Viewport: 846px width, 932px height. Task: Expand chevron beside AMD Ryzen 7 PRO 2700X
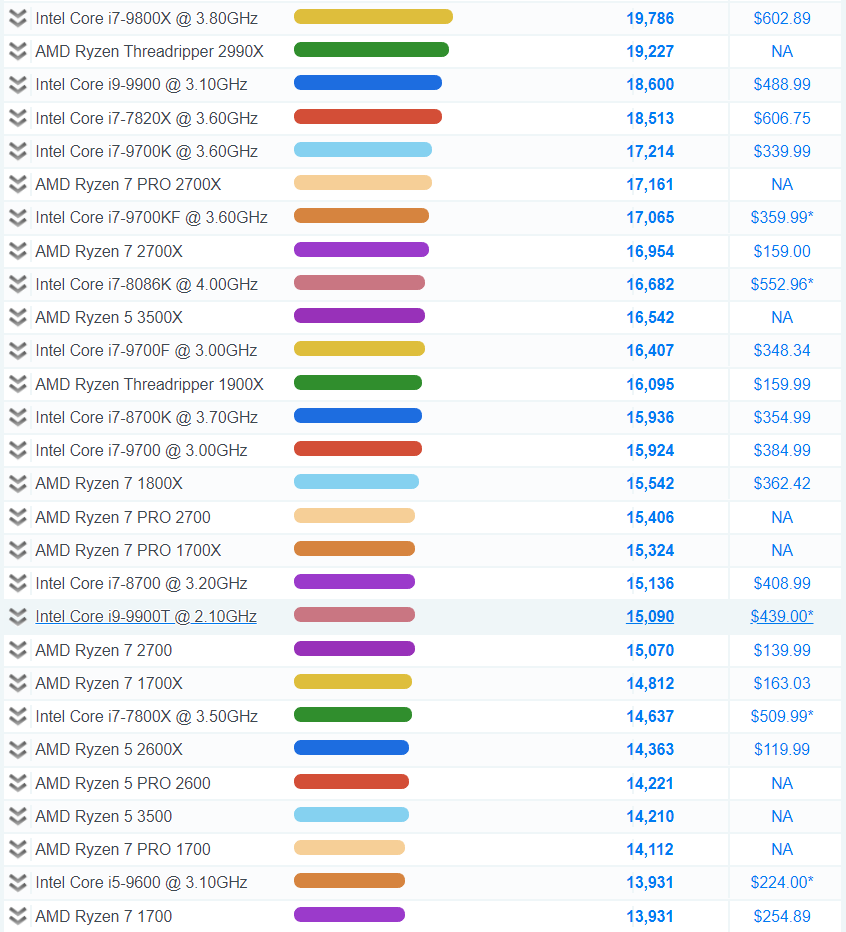[18, 185]
